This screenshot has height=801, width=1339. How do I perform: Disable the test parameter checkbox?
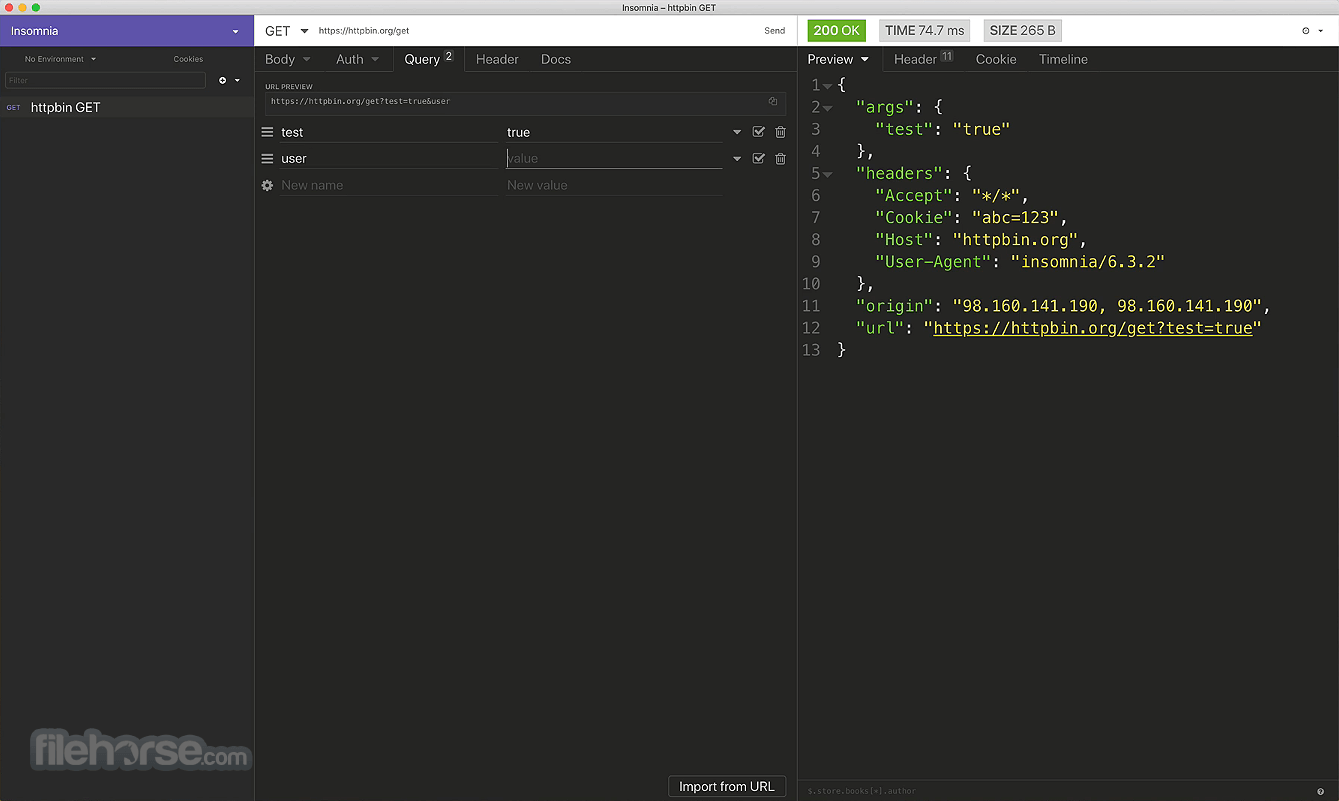[758, 132]
